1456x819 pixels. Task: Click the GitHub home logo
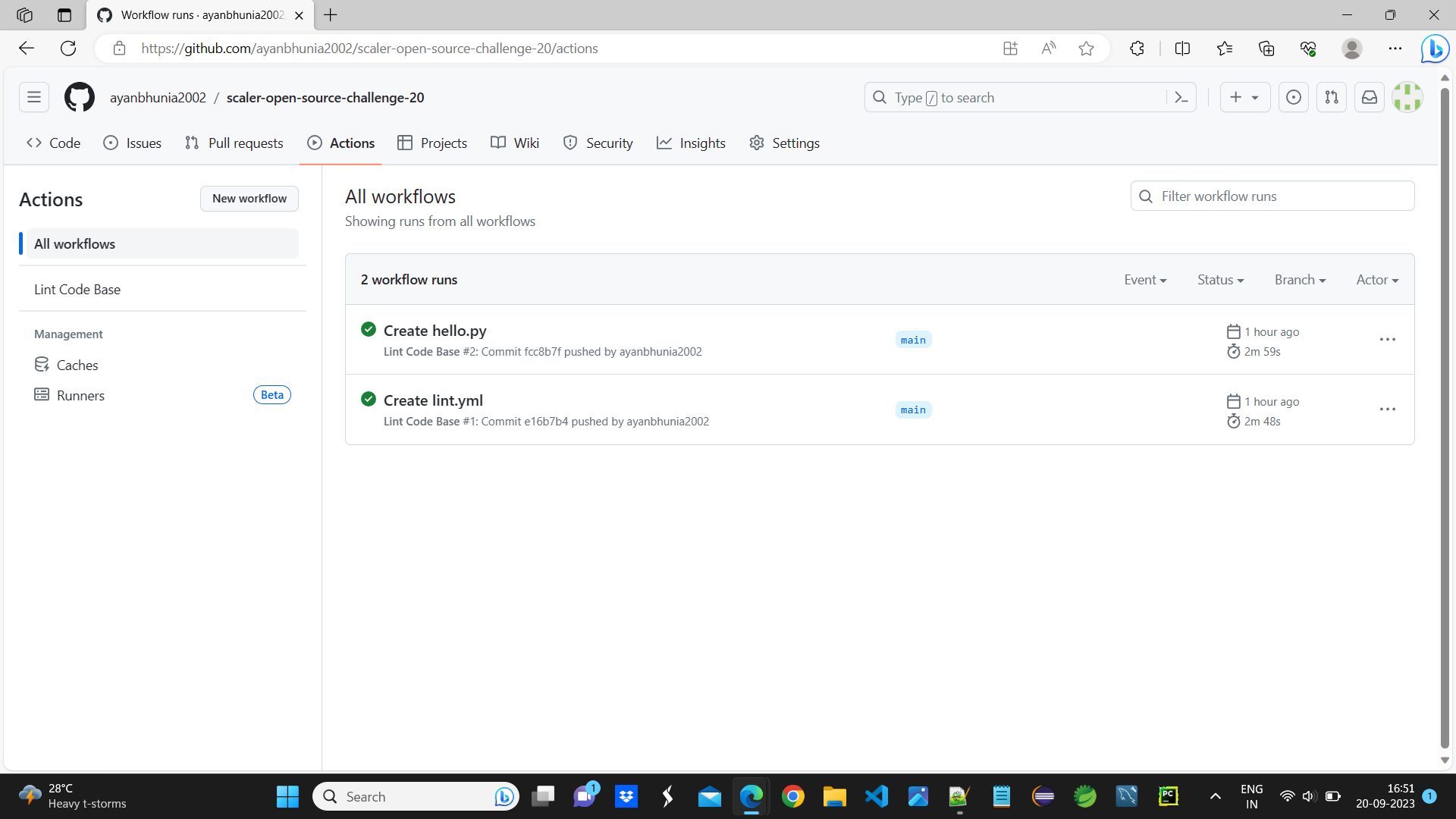point(79,97)
